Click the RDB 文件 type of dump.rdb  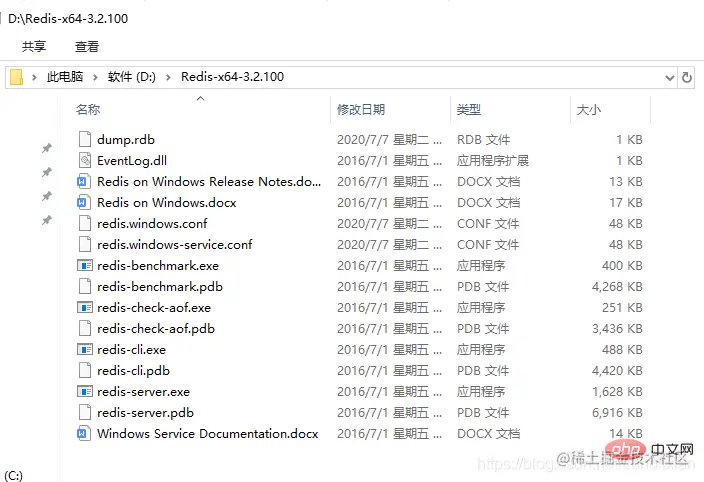pyautogui.click(x=484, y=140)
